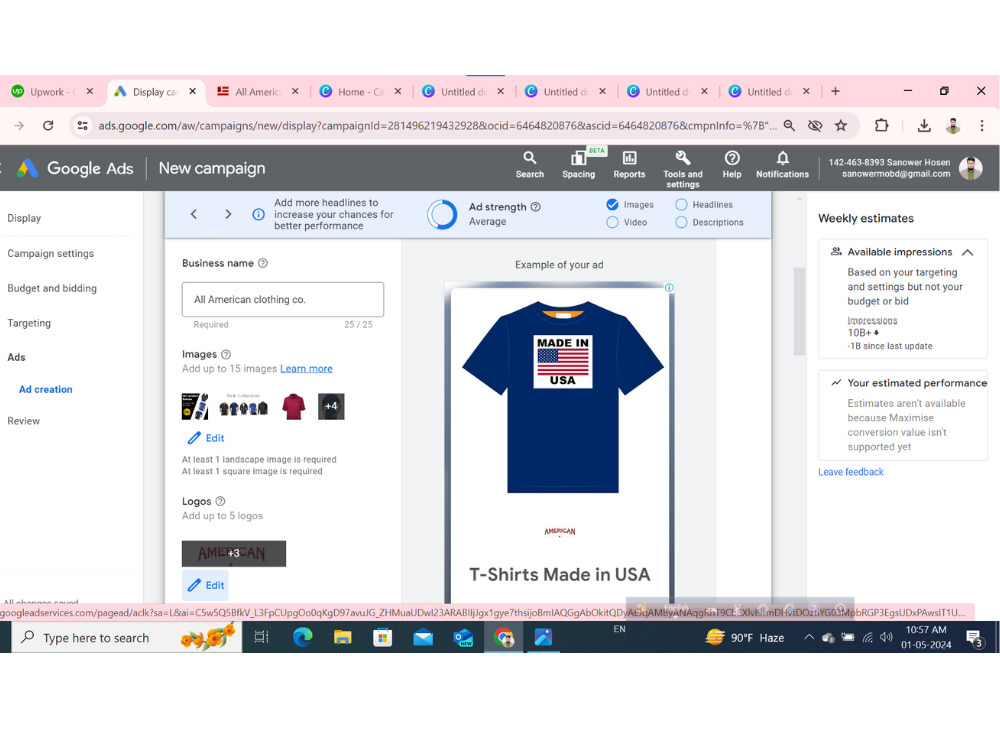
Task: Click the Google Ads logo
Action: click(x=75, y=168)
